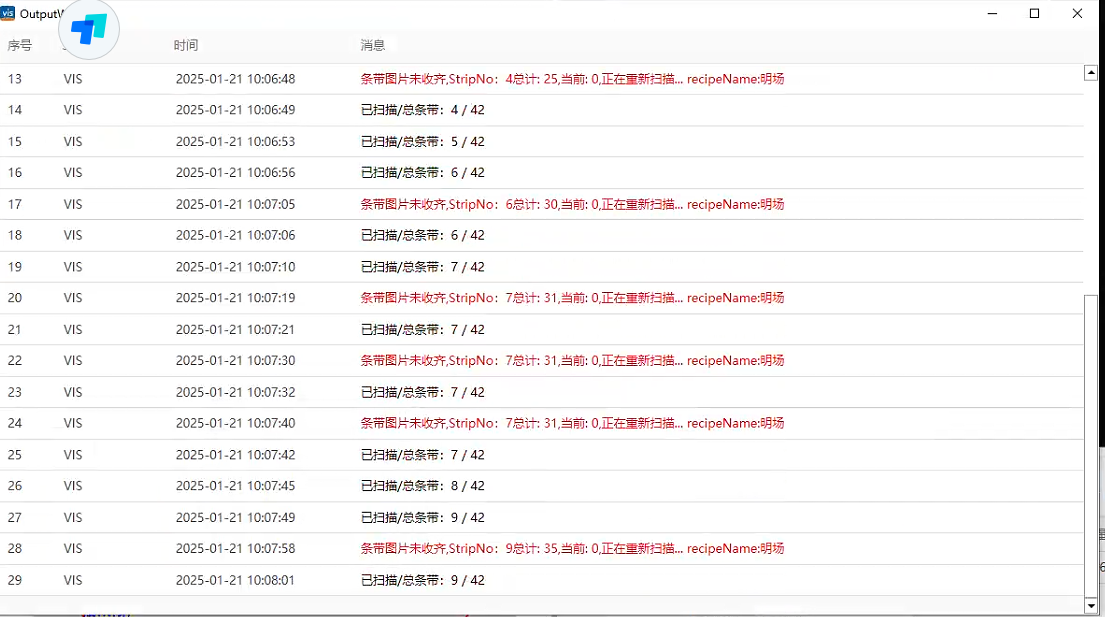
Task: Select row 18 message 6 / 42
Action: tap(423, 235)
